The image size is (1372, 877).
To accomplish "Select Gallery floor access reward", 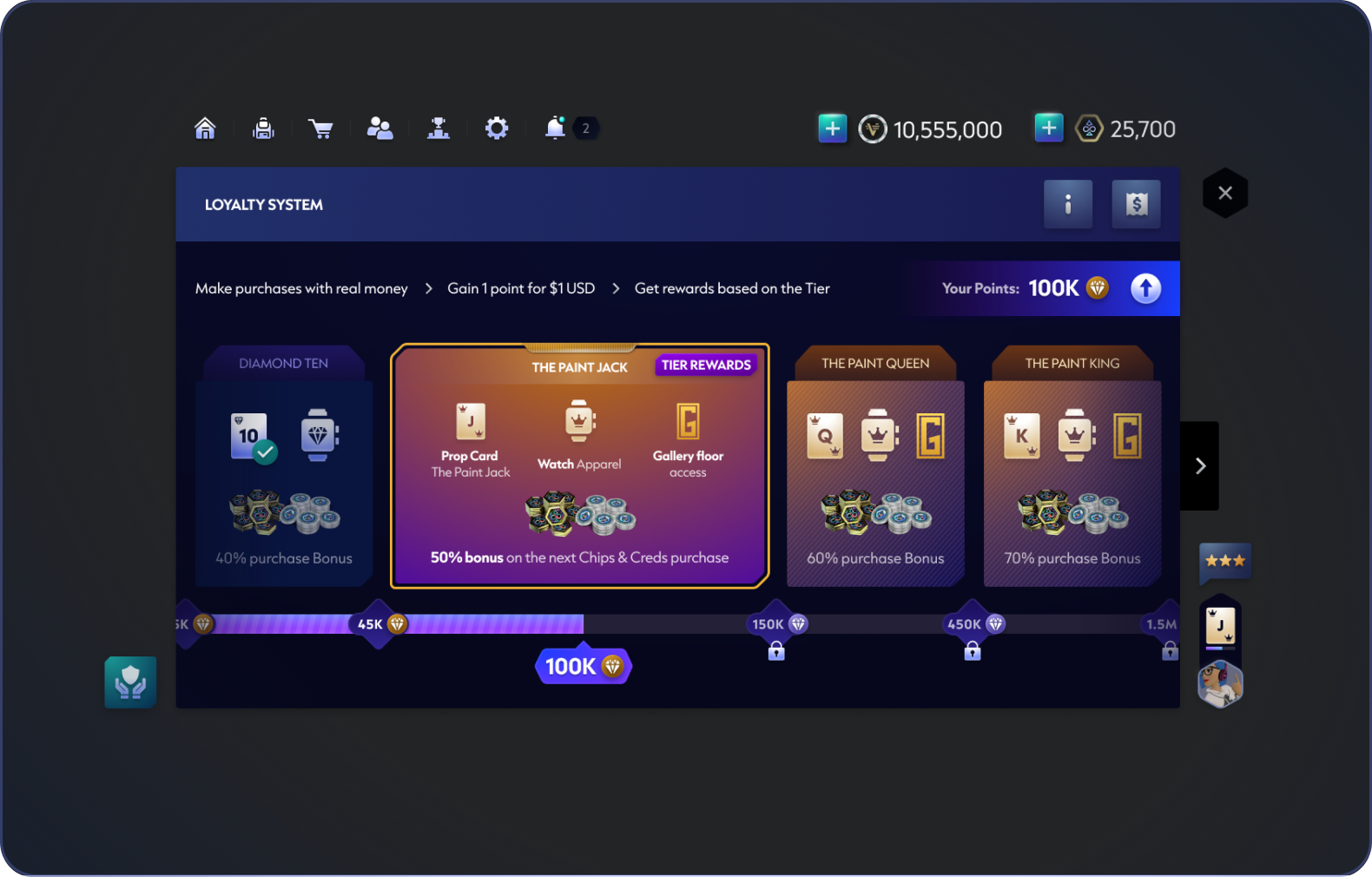I will [x=688, y=441].
